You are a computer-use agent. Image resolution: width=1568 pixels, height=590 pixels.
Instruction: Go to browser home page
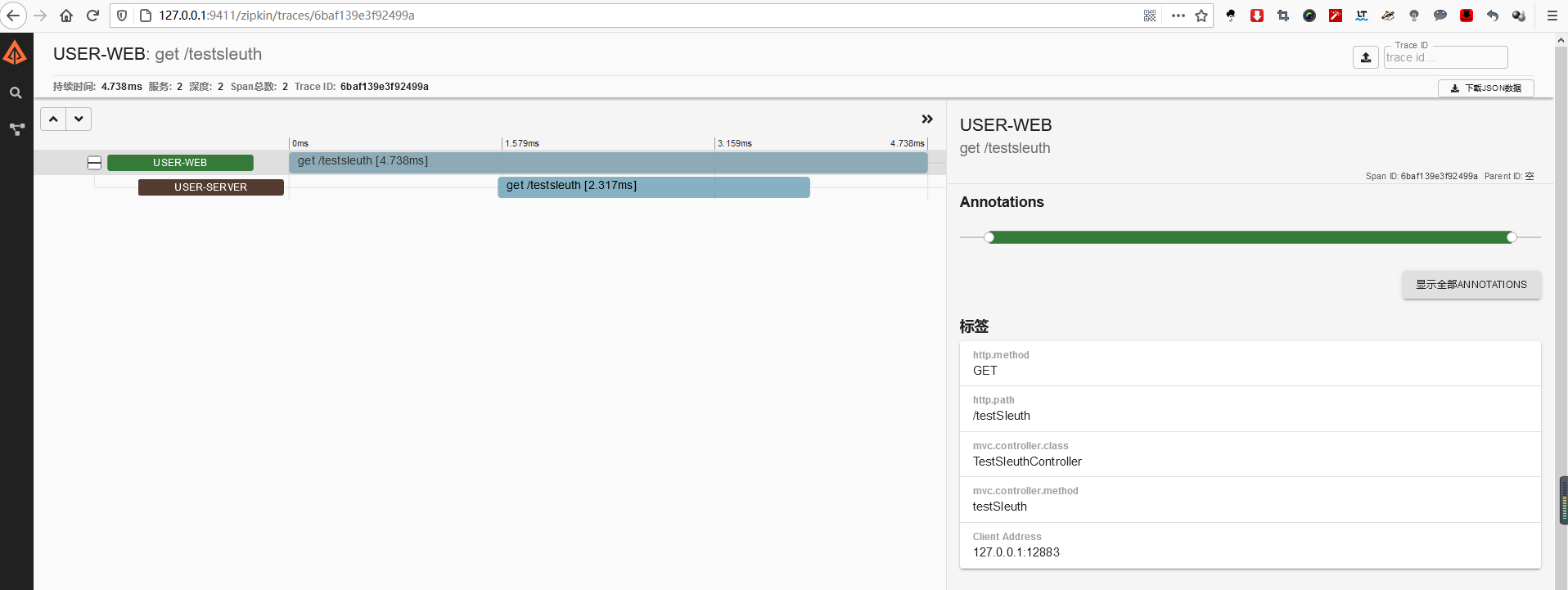pyautogui.click(x=66, y=16)
